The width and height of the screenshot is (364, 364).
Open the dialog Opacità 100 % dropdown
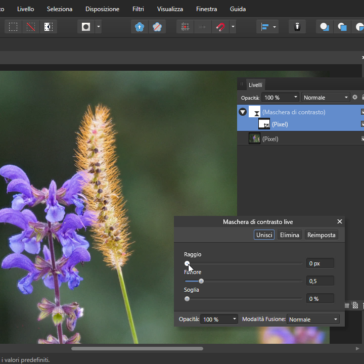pos(219,319)
